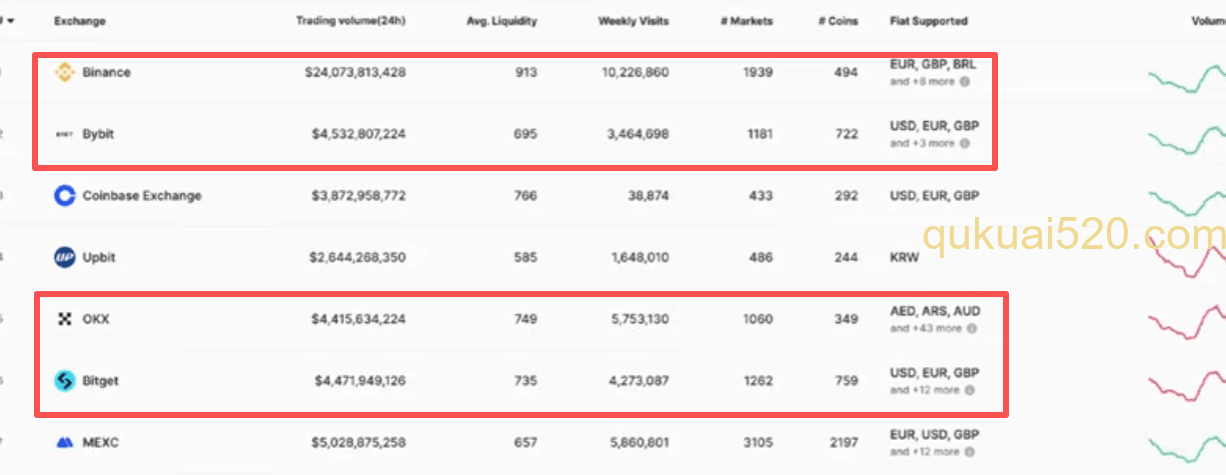Click info icon beside Bitget '+12 more'
This screenshot has height=475, width=1226.
(x=970, y=390)
